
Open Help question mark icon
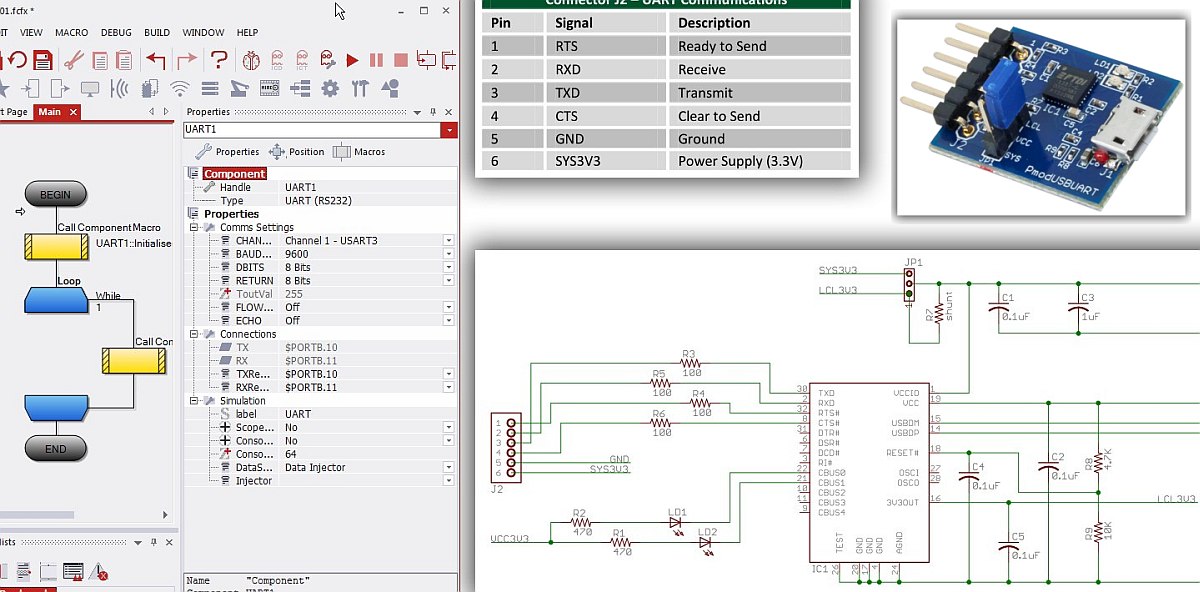219,60
